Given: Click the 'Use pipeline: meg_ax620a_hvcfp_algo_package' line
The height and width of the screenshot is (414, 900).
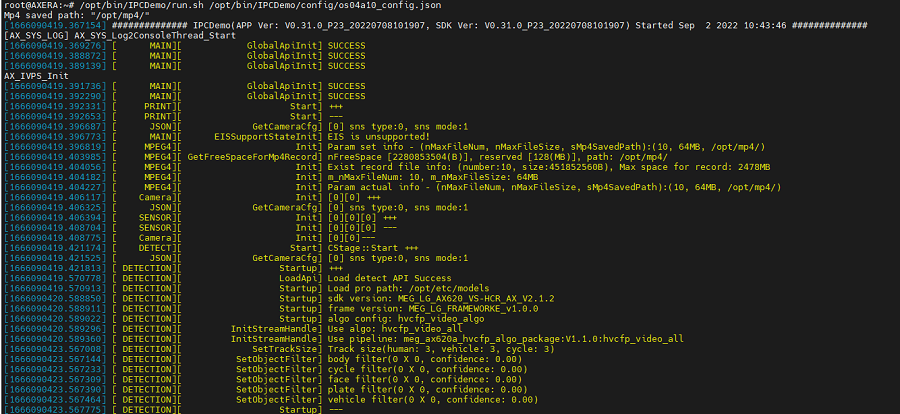Looking at the screenshot, I should click(506, 339).
